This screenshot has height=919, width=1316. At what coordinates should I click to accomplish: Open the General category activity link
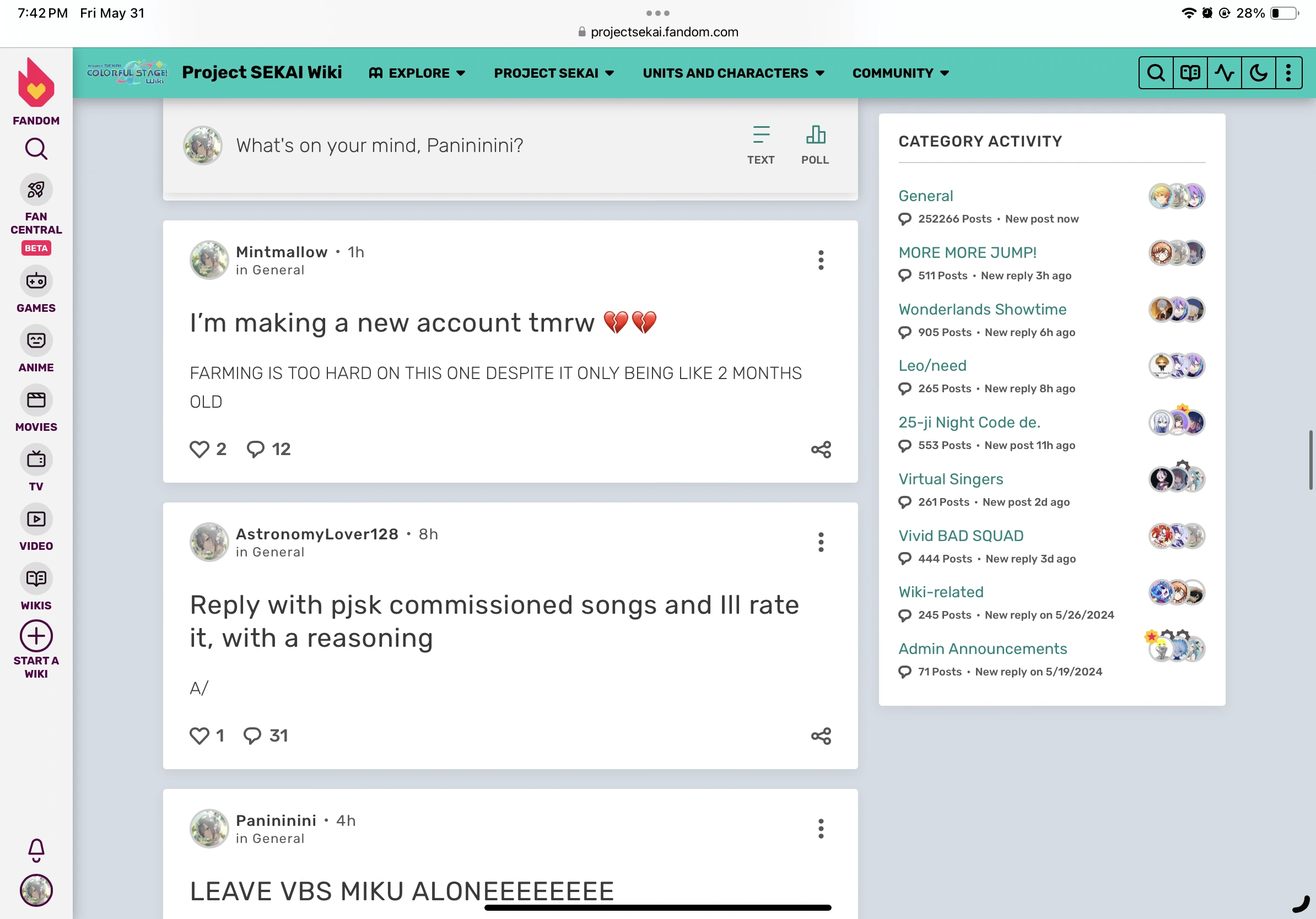coord(925,196)
